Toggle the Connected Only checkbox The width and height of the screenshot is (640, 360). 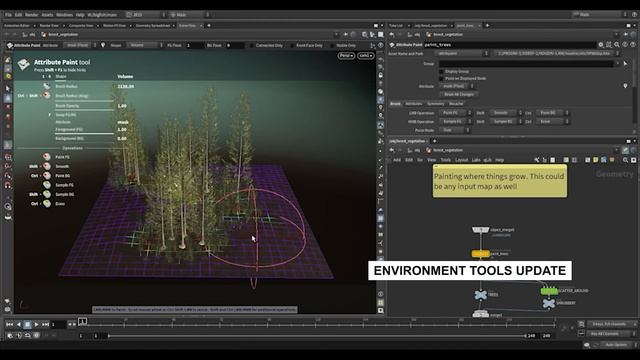tap(252, 46)
